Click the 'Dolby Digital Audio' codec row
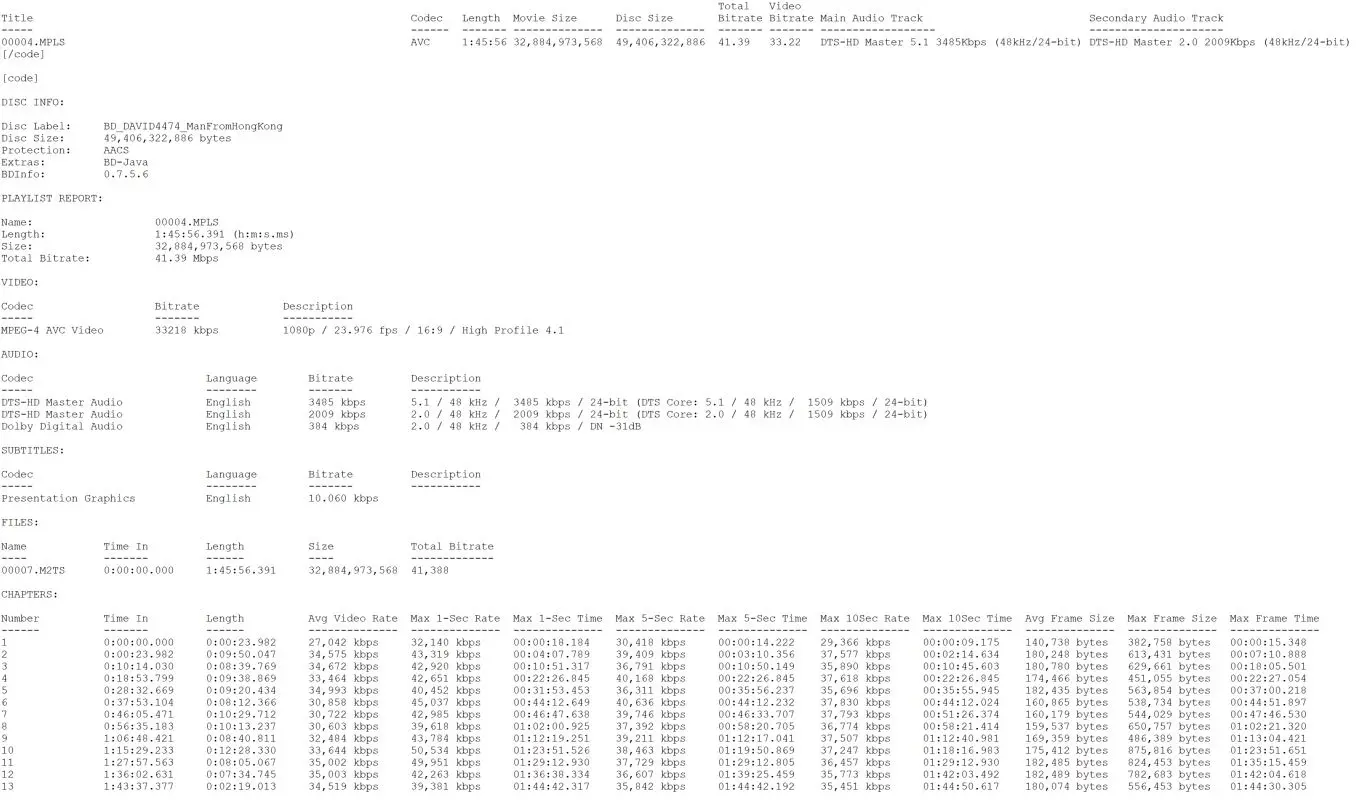1359x804 pixels. [x=62, y=426]
